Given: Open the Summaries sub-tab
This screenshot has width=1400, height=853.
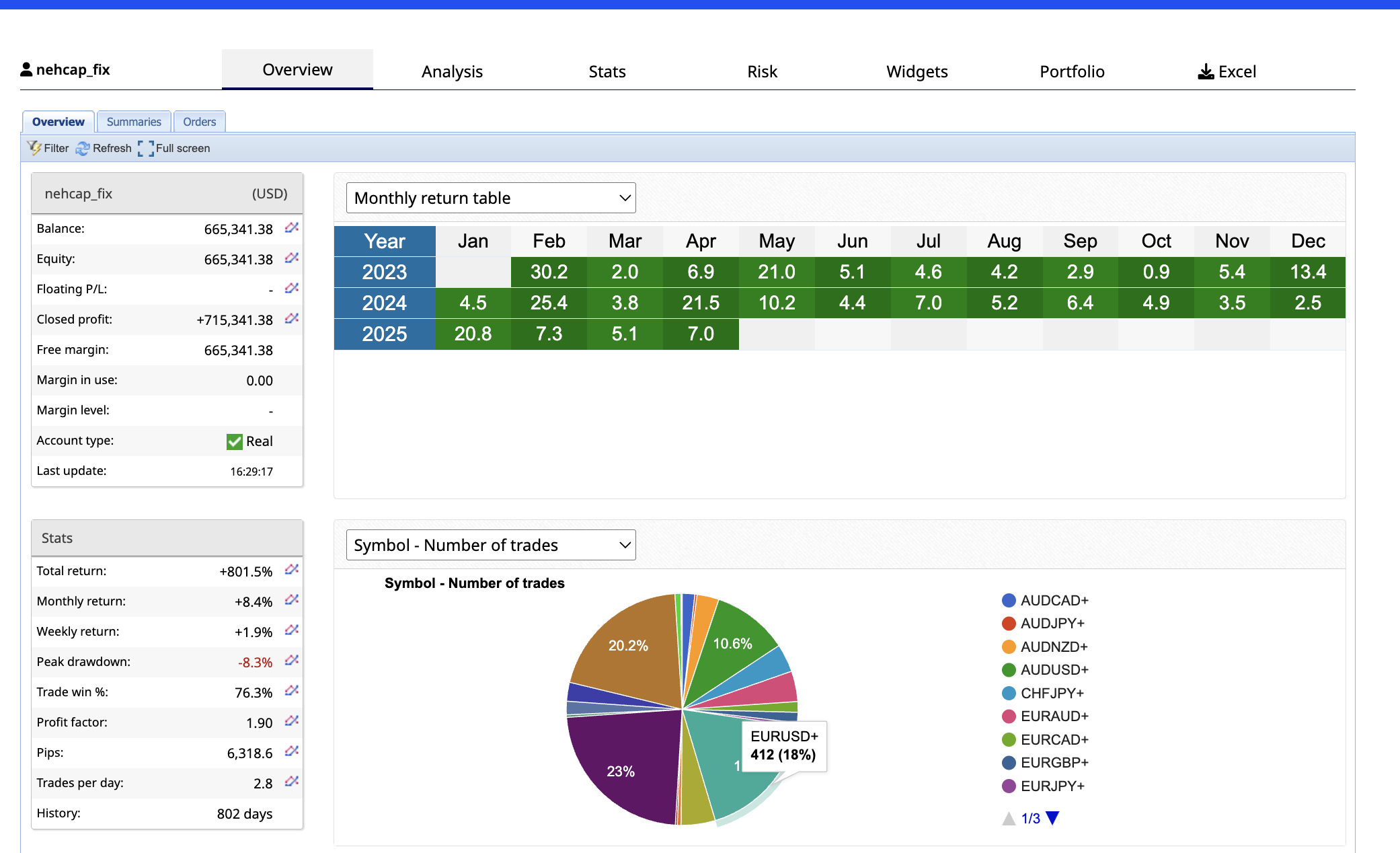Looking at the screenshot, I should (134, 122).
